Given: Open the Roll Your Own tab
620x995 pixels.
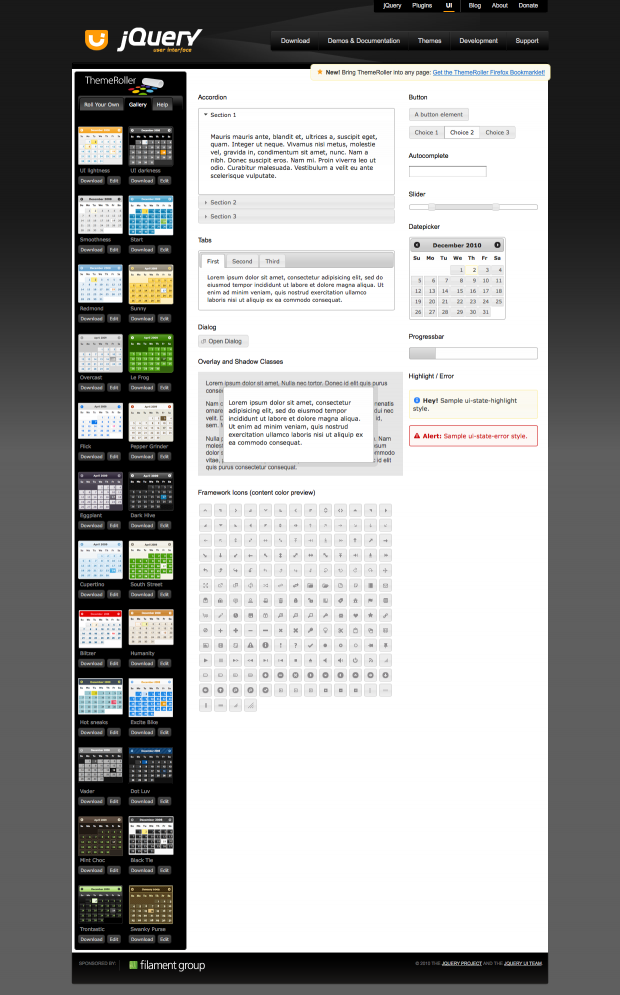Looking at the screenshot, I should 102,105.
